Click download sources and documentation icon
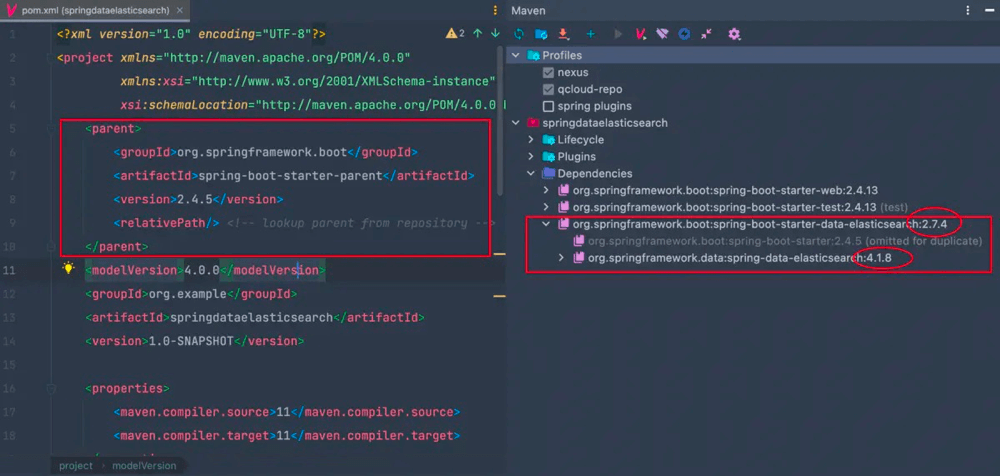 [x=563, y=34]
